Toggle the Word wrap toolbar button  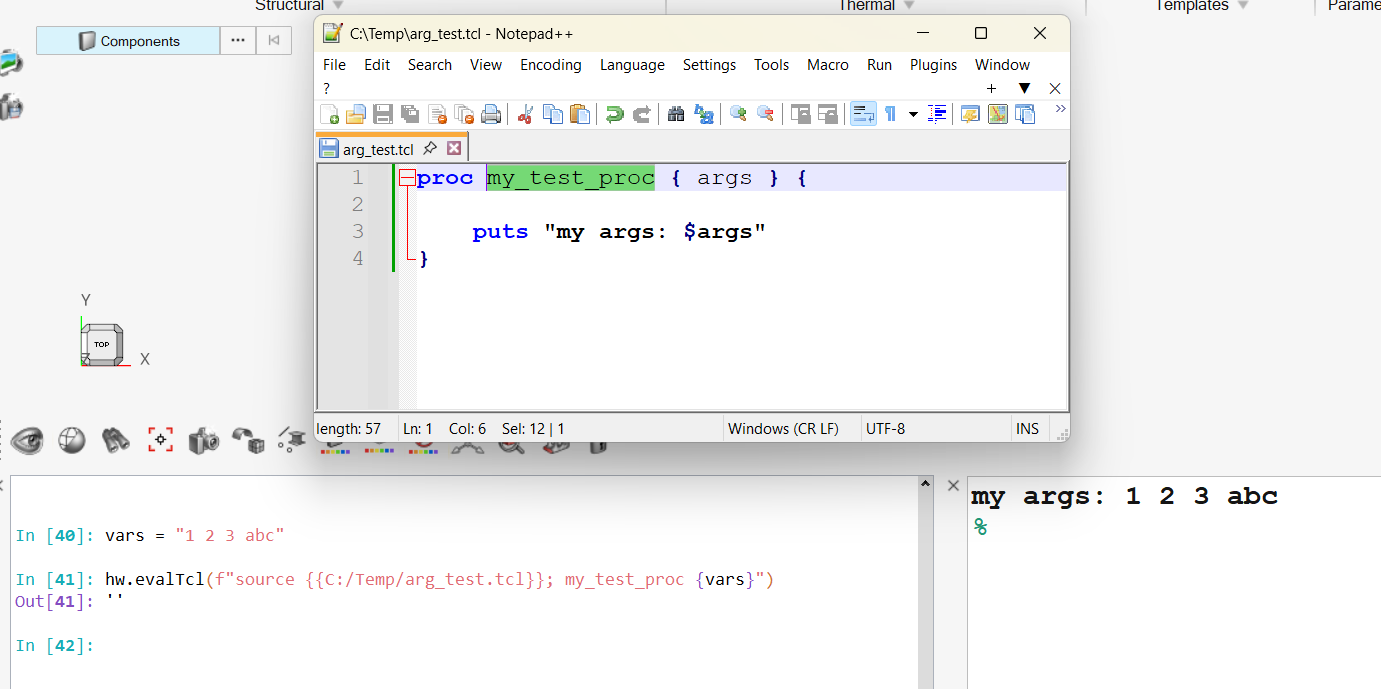[863, 114]
